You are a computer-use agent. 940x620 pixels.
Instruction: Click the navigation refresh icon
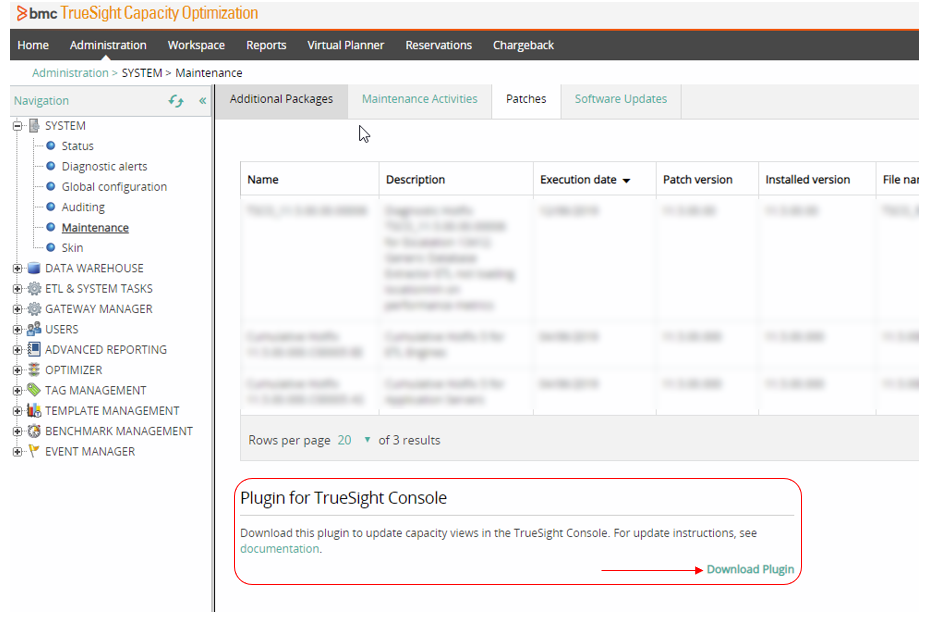pyautogui.click(x=176, y=101)
